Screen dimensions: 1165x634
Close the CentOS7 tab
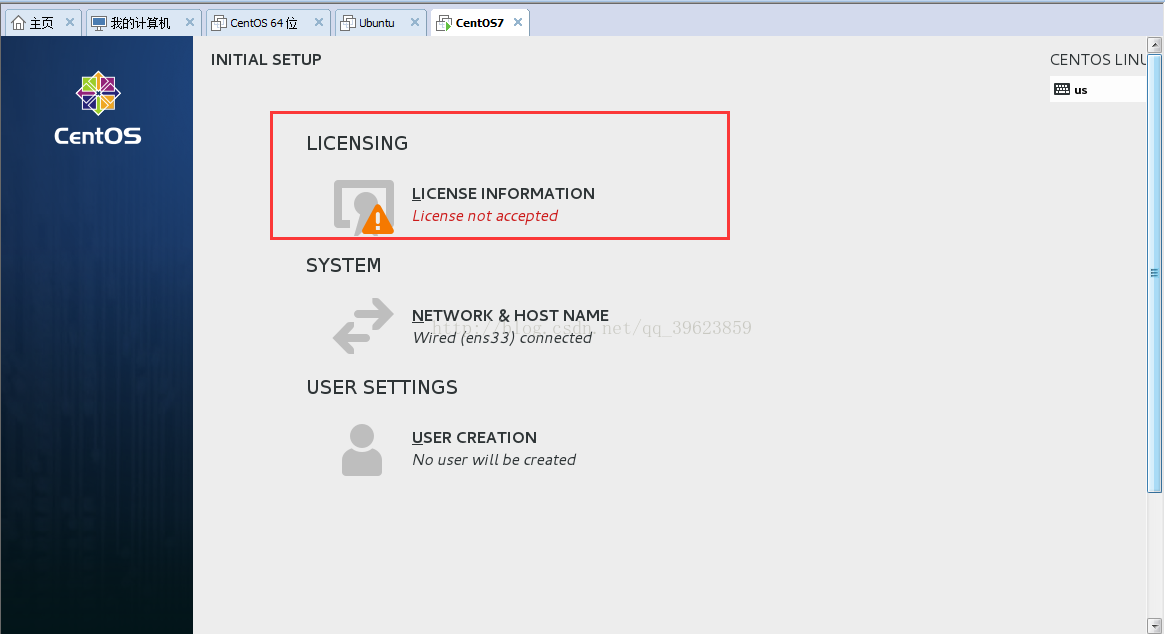tap(518, 22)
